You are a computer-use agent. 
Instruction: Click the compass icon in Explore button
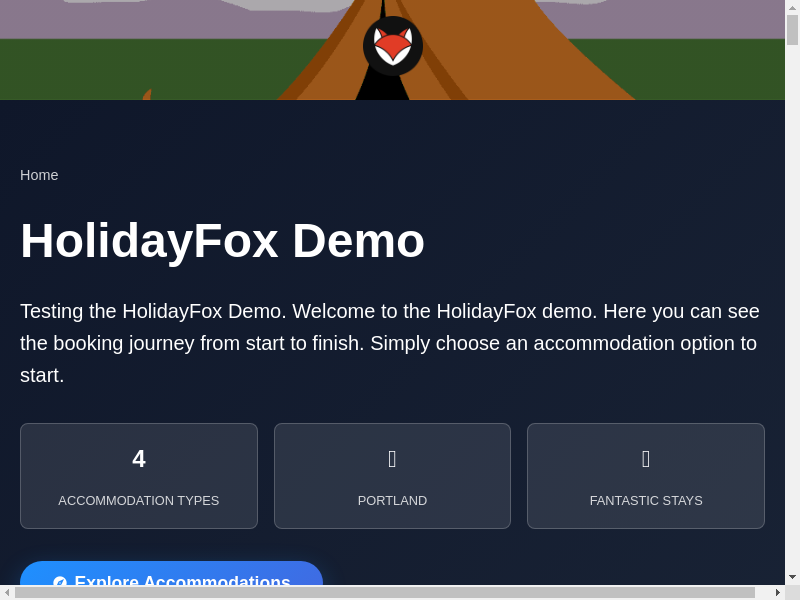(x=60, y=583)
